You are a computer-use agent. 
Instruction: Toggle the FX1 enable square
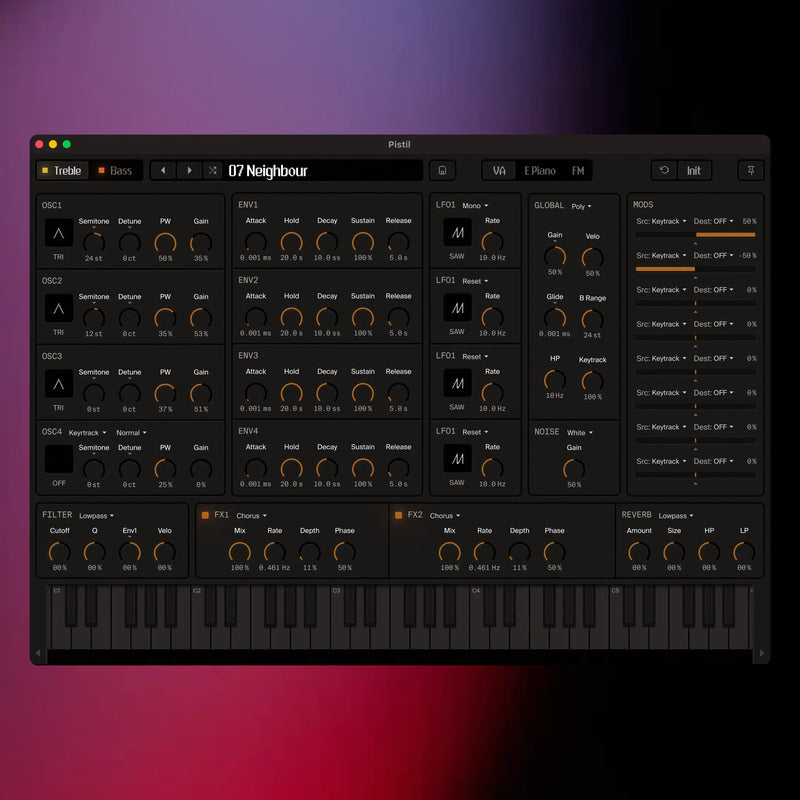click(205, 515)
